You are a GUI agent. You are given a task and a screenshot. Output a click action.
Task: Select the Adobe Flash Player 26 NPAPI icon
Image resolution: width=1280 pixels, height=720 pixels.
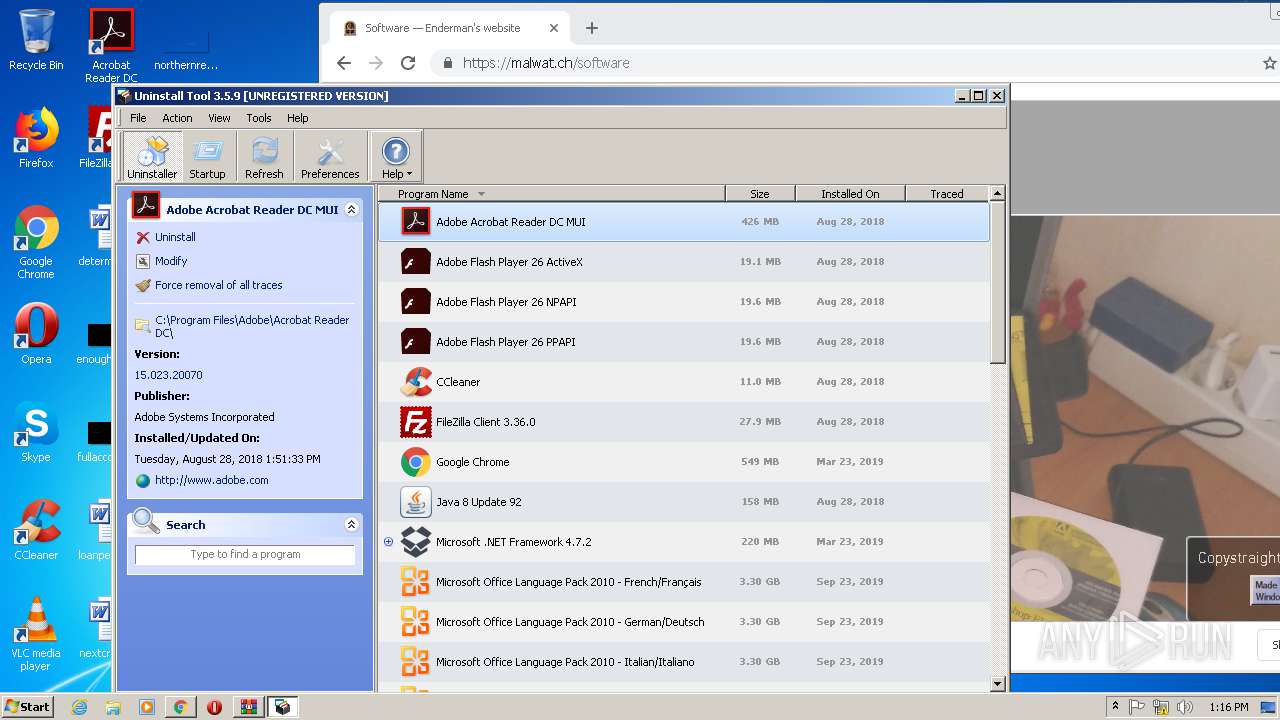[416, 301]
